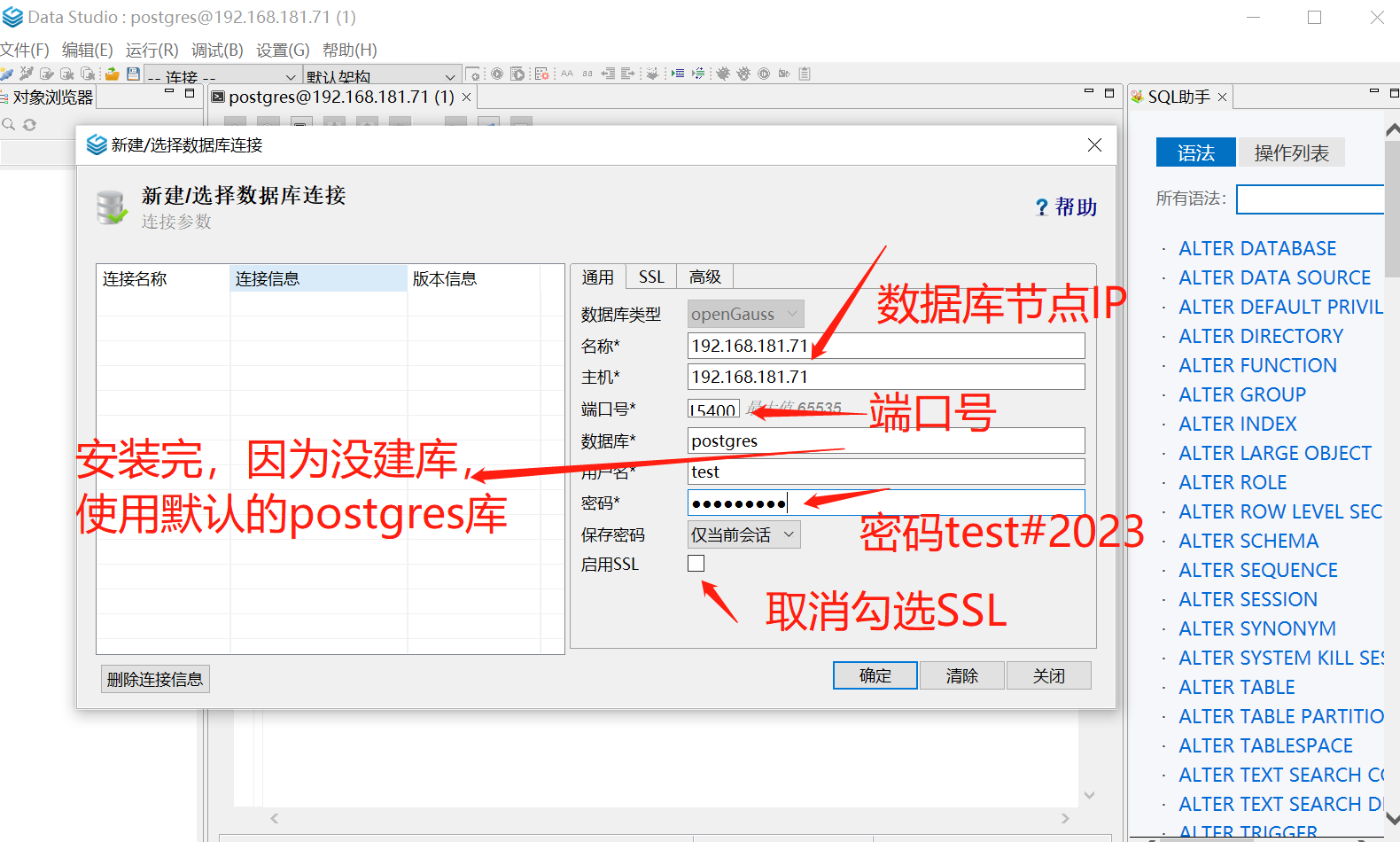This screenshot has width=1400, height=842.
Task: Click the 关闭 button
Action: (1049, 675)
